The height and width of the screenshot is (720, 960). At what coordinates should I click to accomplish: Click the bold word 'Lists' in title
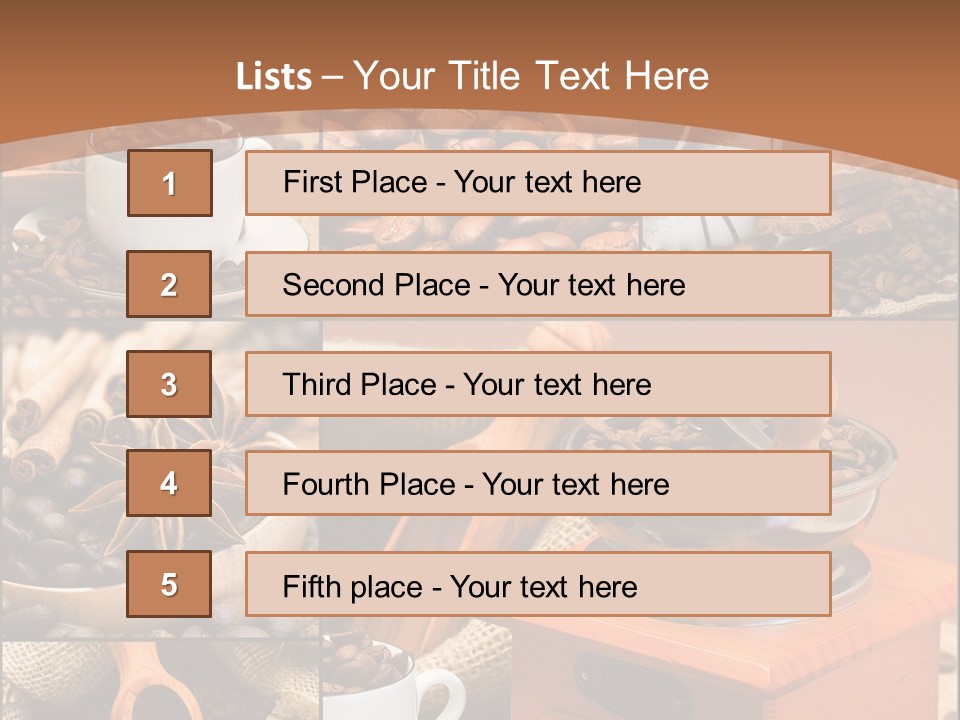click(274, 77)
